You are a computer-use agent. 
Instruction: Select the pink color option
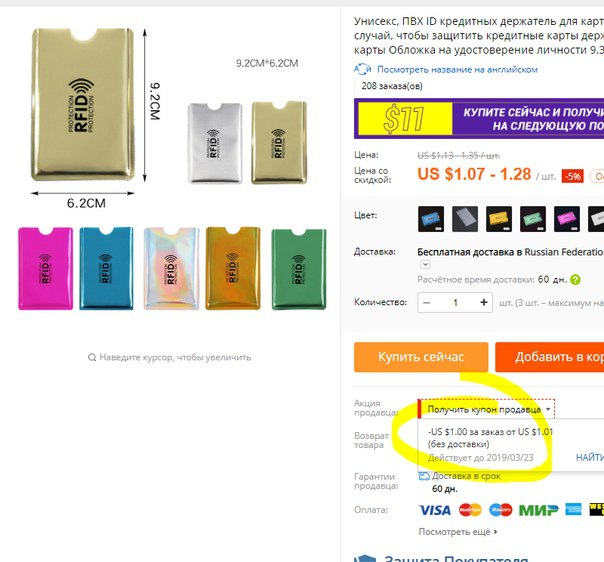coord(567,219)
